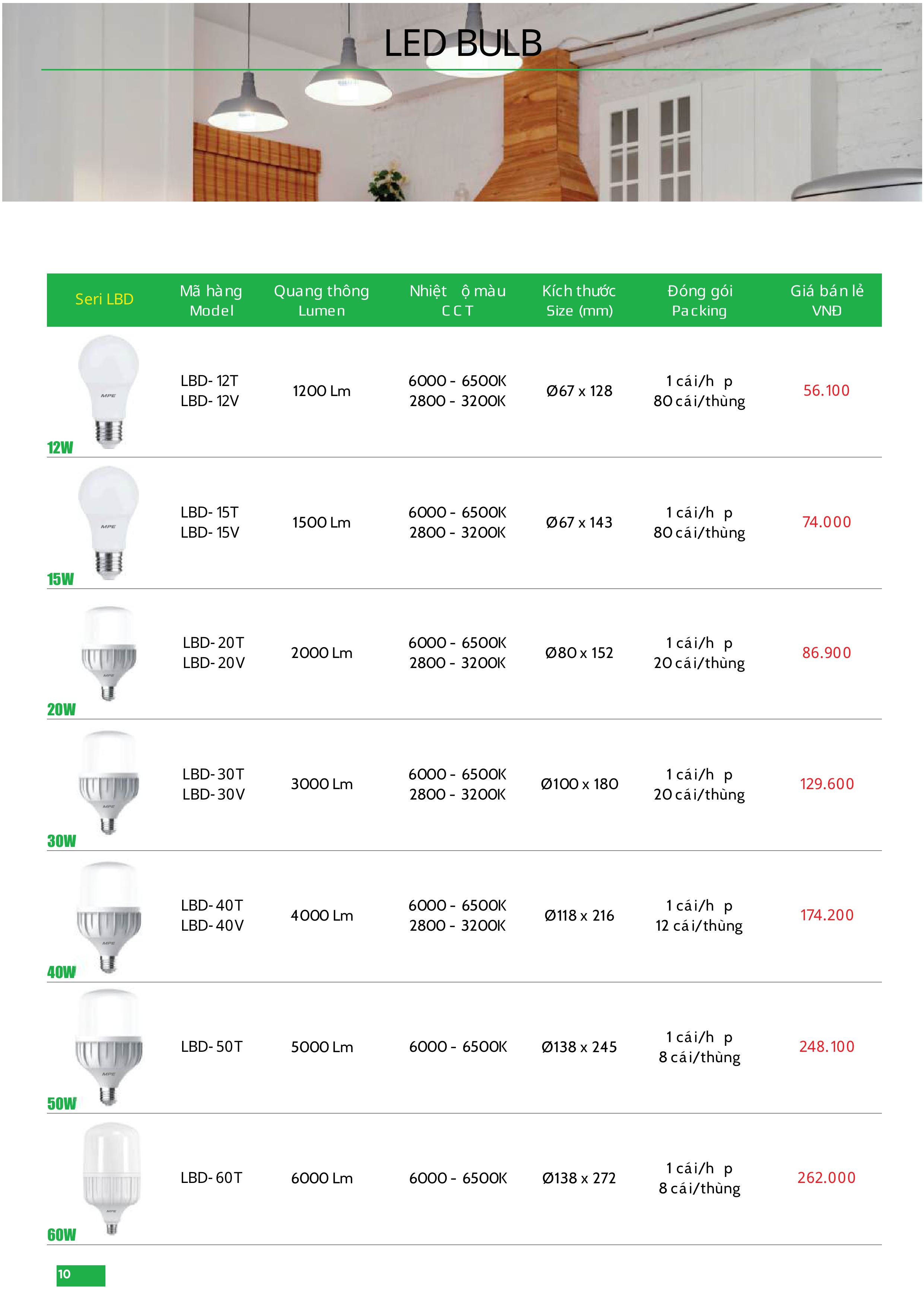Click the 56.100 price value

(x=826, y=390)
